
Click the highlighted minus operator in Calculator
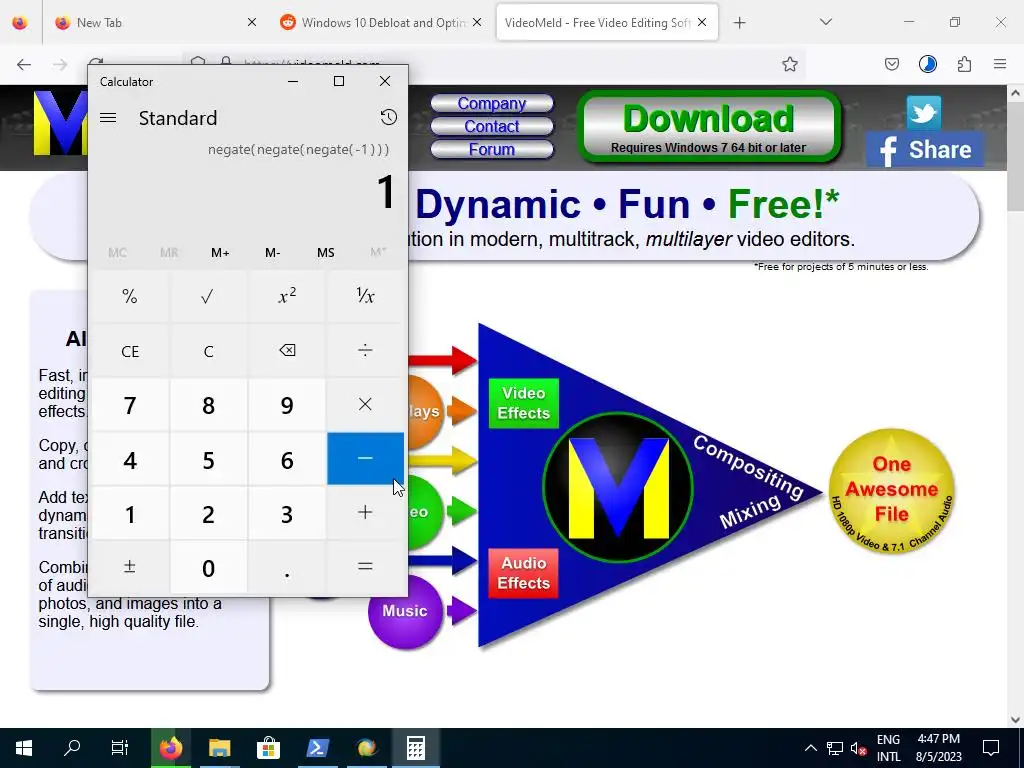[x=365, y=458]
